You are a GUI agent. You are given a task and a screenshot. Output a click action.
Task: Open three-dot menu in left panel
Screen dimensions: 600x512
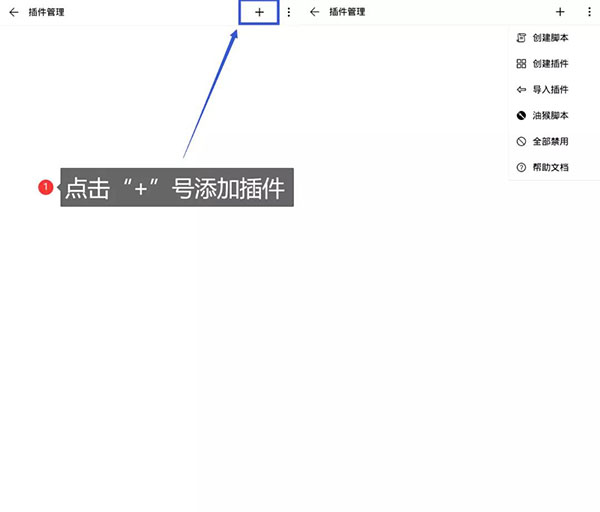click(289, 12)
